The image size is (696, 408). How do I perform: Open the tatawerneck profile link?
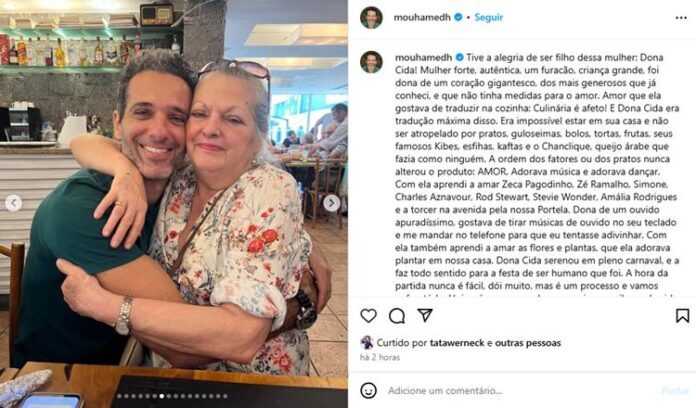point(457,343)
